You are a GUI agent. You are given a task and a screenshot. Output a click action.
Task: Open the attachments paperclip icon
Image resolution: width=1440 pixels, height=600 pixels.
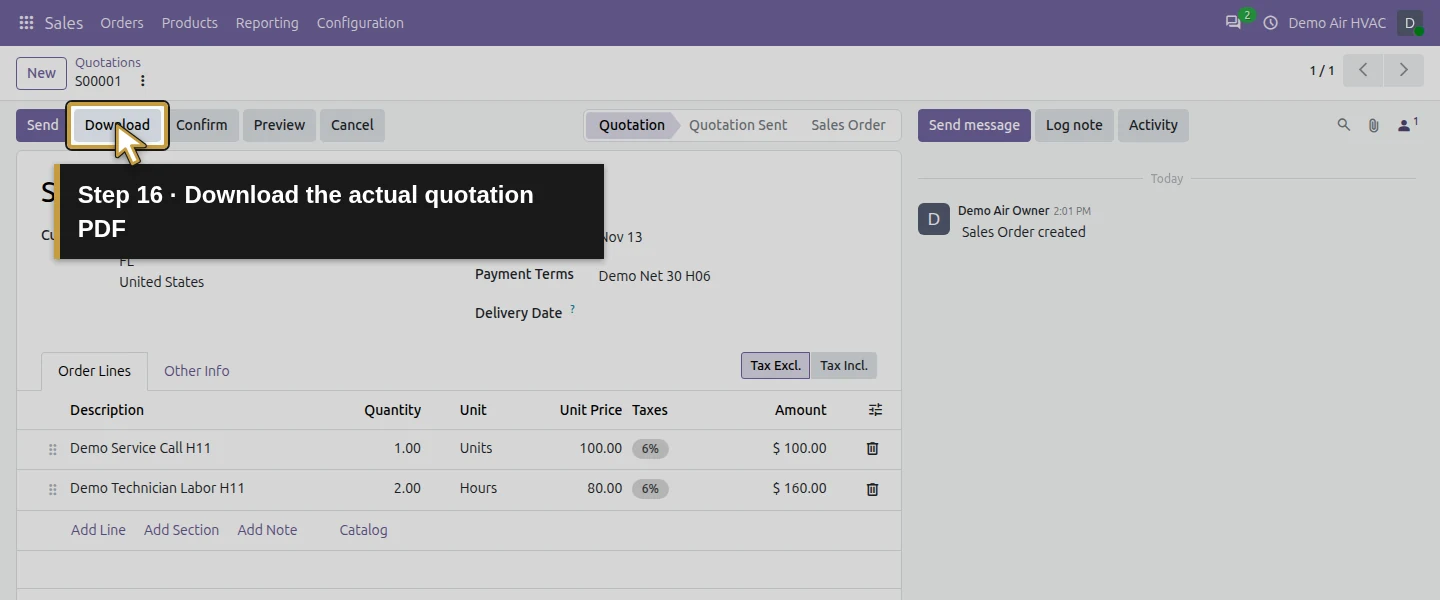[1374, 125]
